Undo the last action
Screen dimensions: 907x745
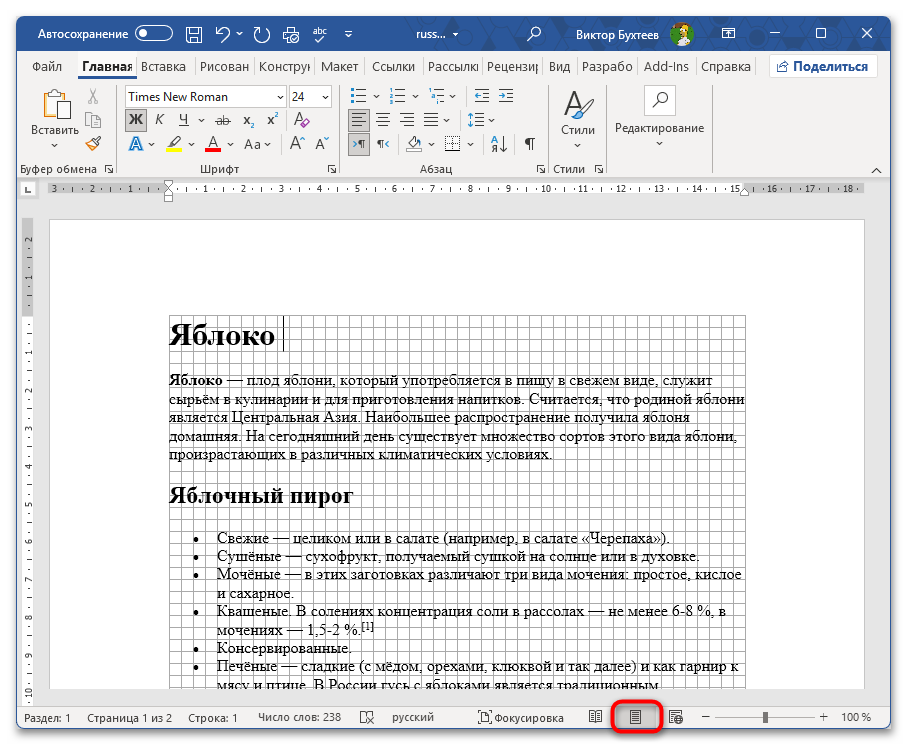coord(223,35)
